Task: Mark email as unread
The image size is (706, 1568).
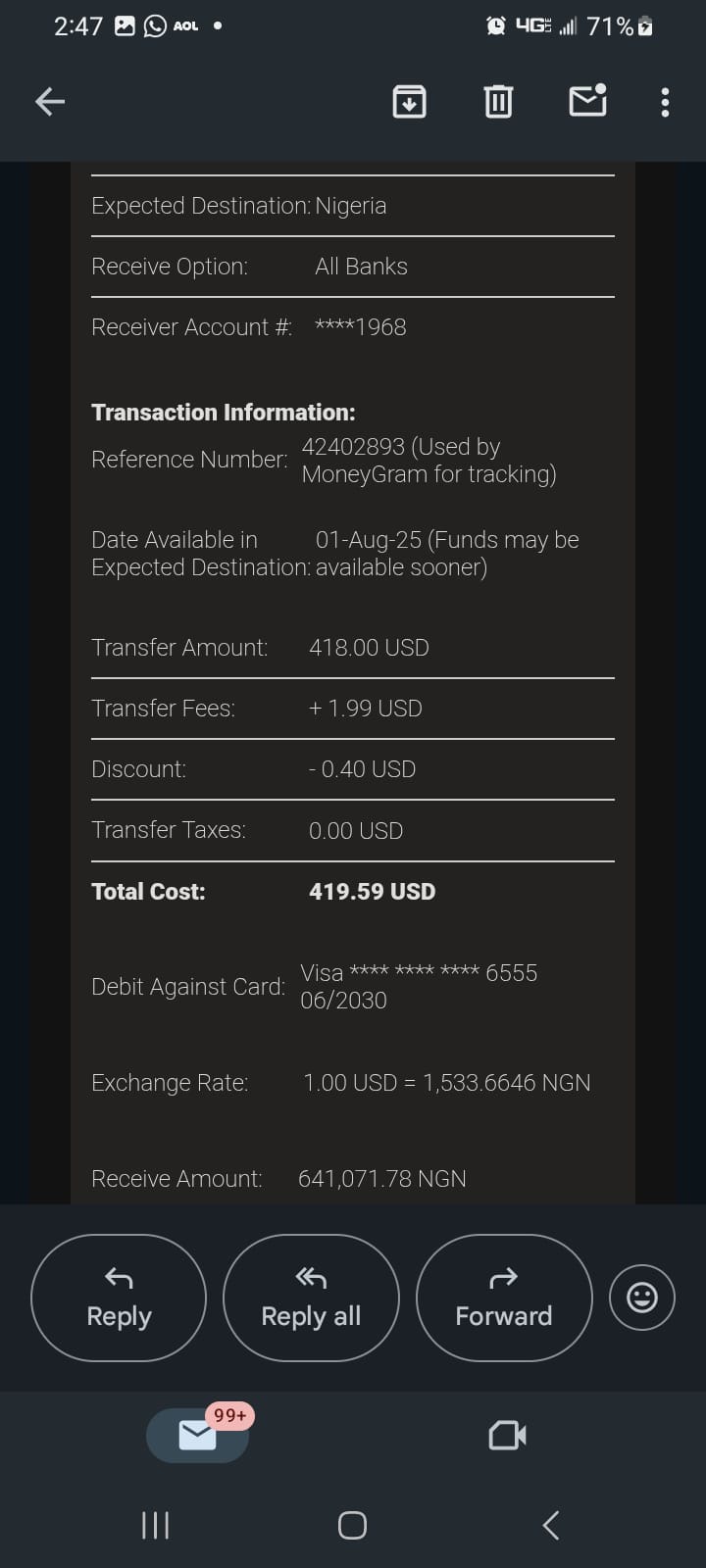Action: point(587,100)
